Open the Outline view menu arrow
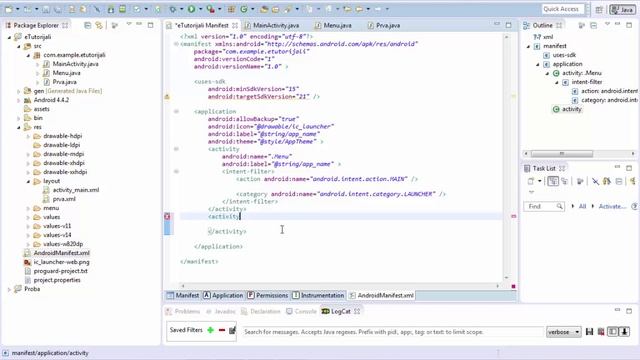 [607, 24]
